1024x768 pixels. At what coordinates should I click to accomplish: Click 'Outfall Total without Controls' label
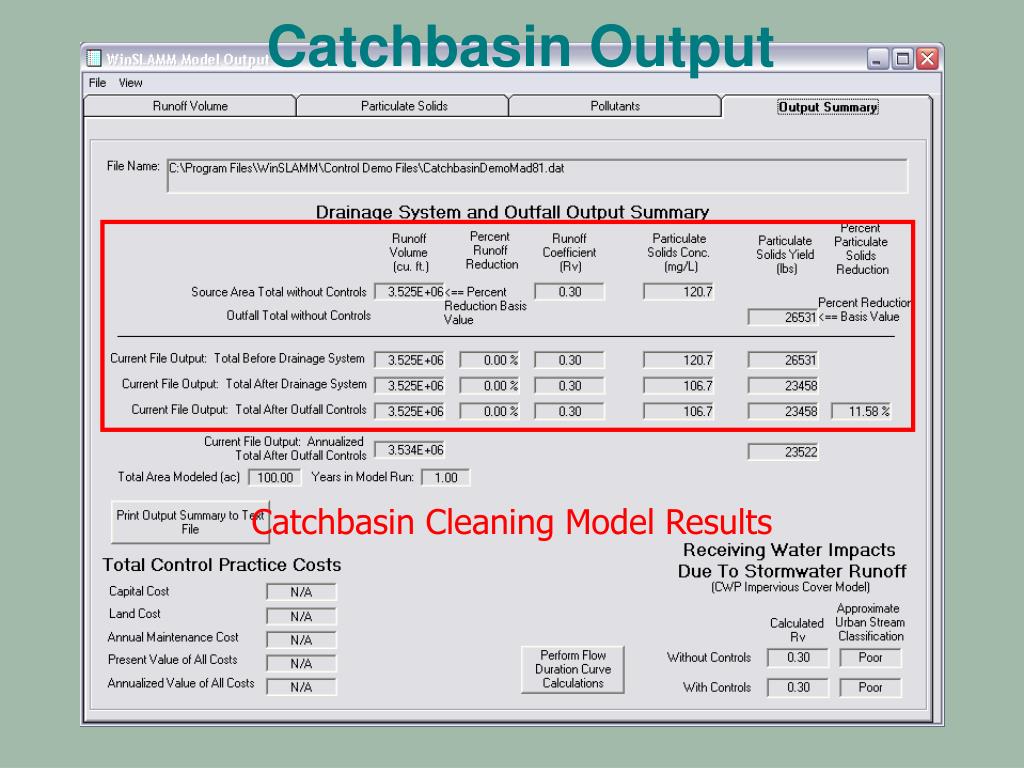[x=298, y=315]
